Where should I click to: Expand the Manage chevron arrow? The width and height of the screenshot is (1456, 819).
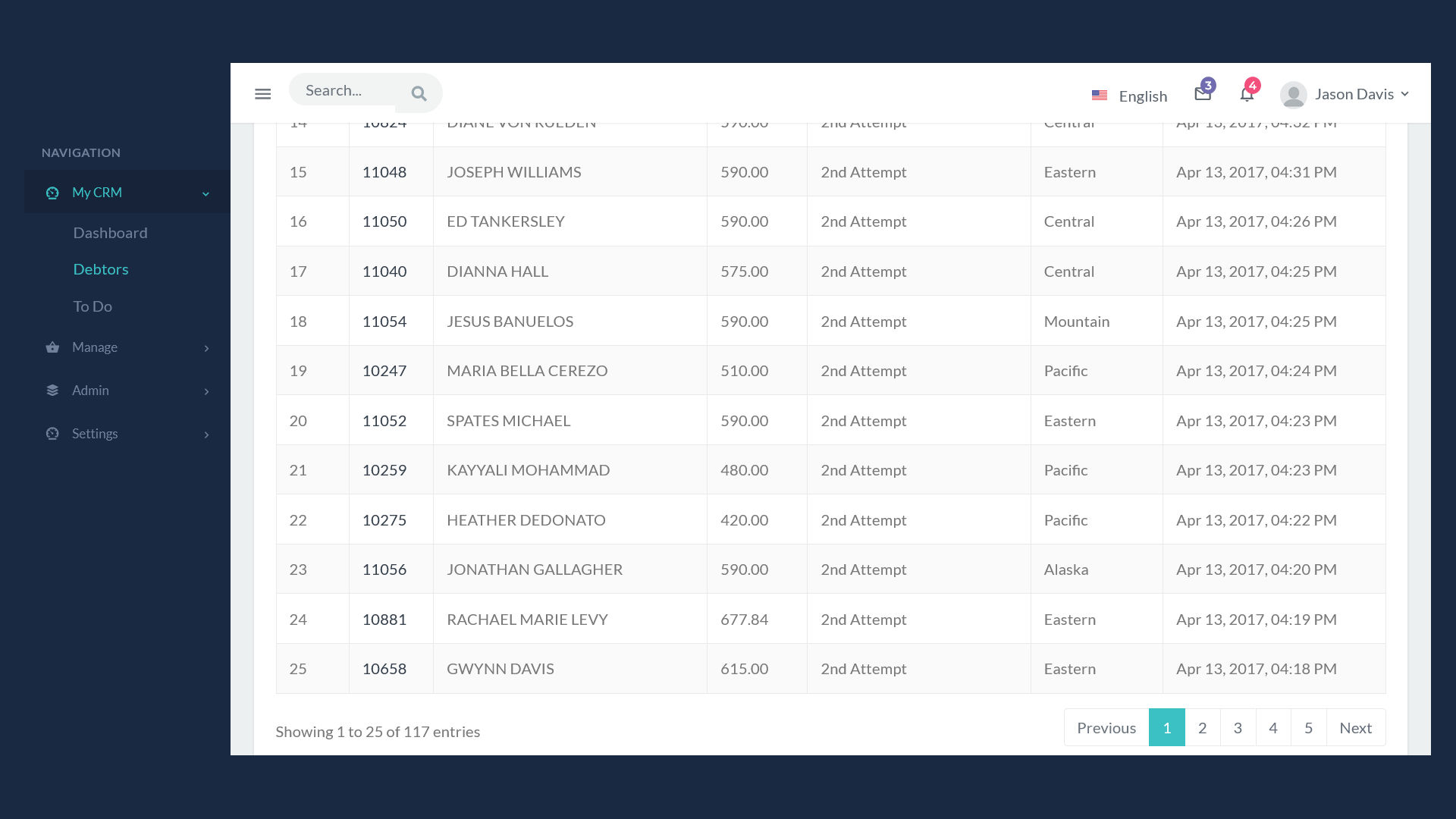pos(206,348)
